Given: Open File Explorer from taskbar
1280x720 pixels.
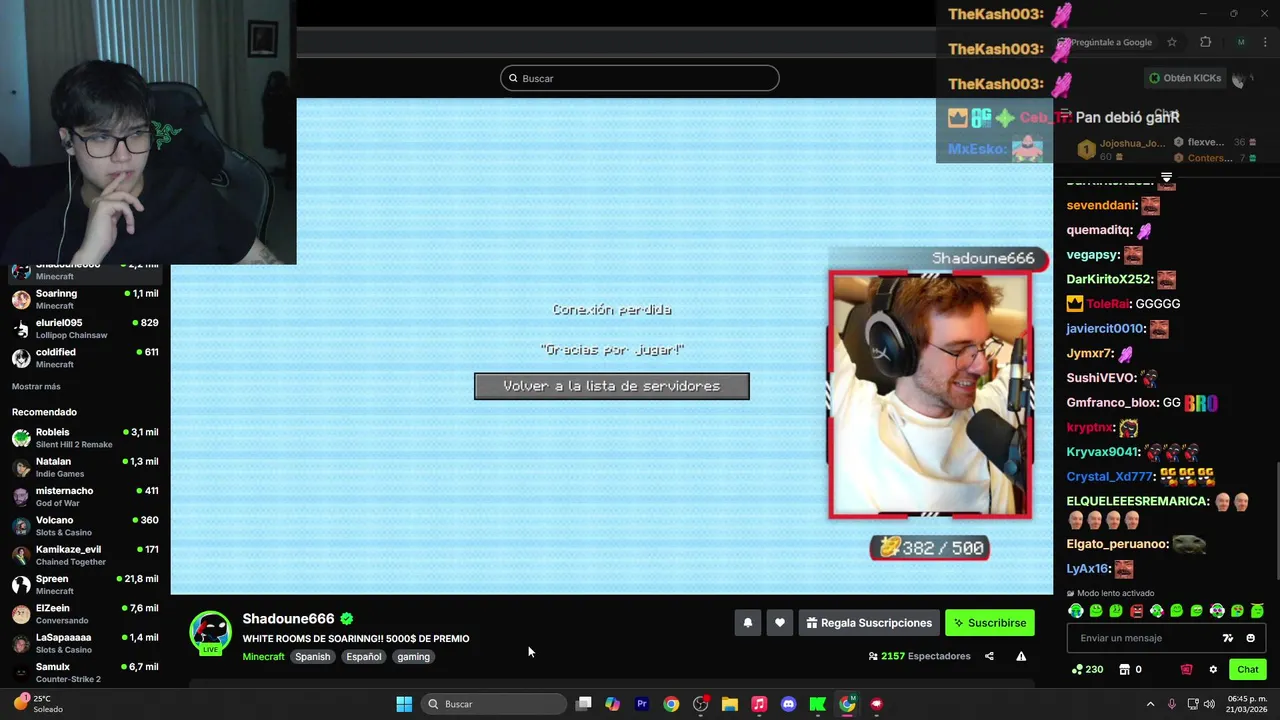Looking at the screenshot, I should tap(730, 704).
